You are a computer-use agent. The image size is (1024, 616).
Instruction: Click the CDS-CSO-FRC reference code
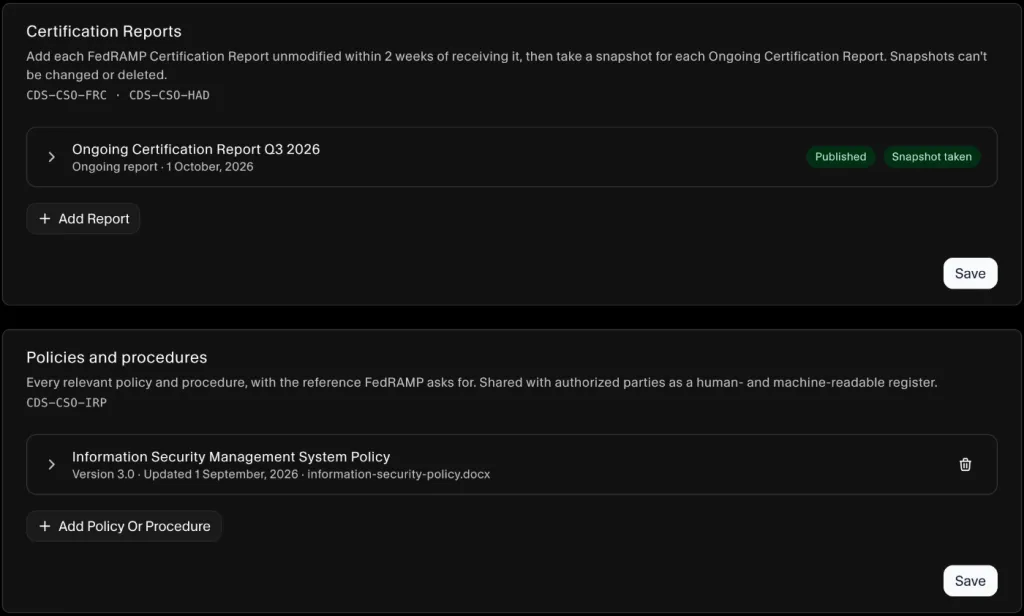click(67, 95)
